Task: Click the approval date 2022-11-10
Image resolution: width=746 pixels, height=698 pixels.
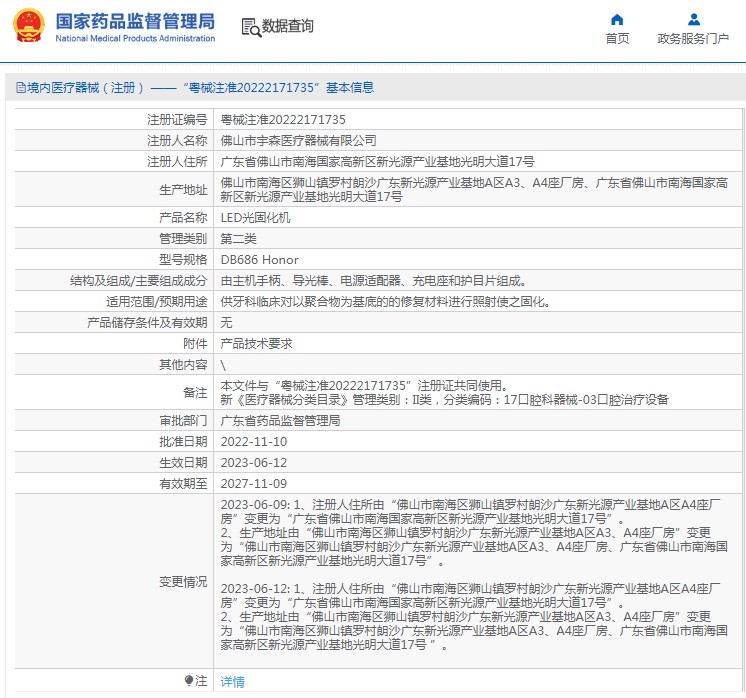Action: (253, 441)
